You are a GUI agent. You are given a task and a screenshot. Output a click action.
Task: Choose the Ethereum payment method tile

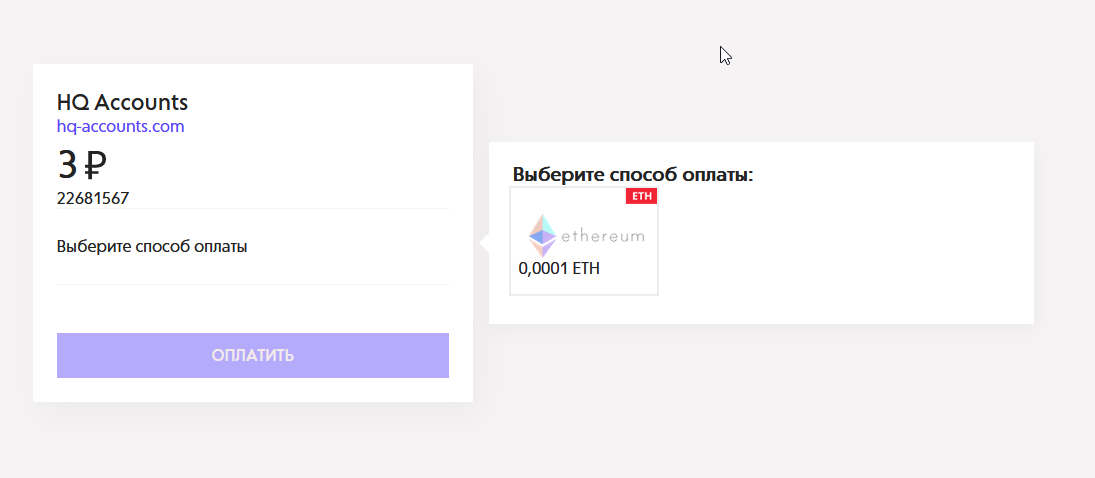pos(584,241)
